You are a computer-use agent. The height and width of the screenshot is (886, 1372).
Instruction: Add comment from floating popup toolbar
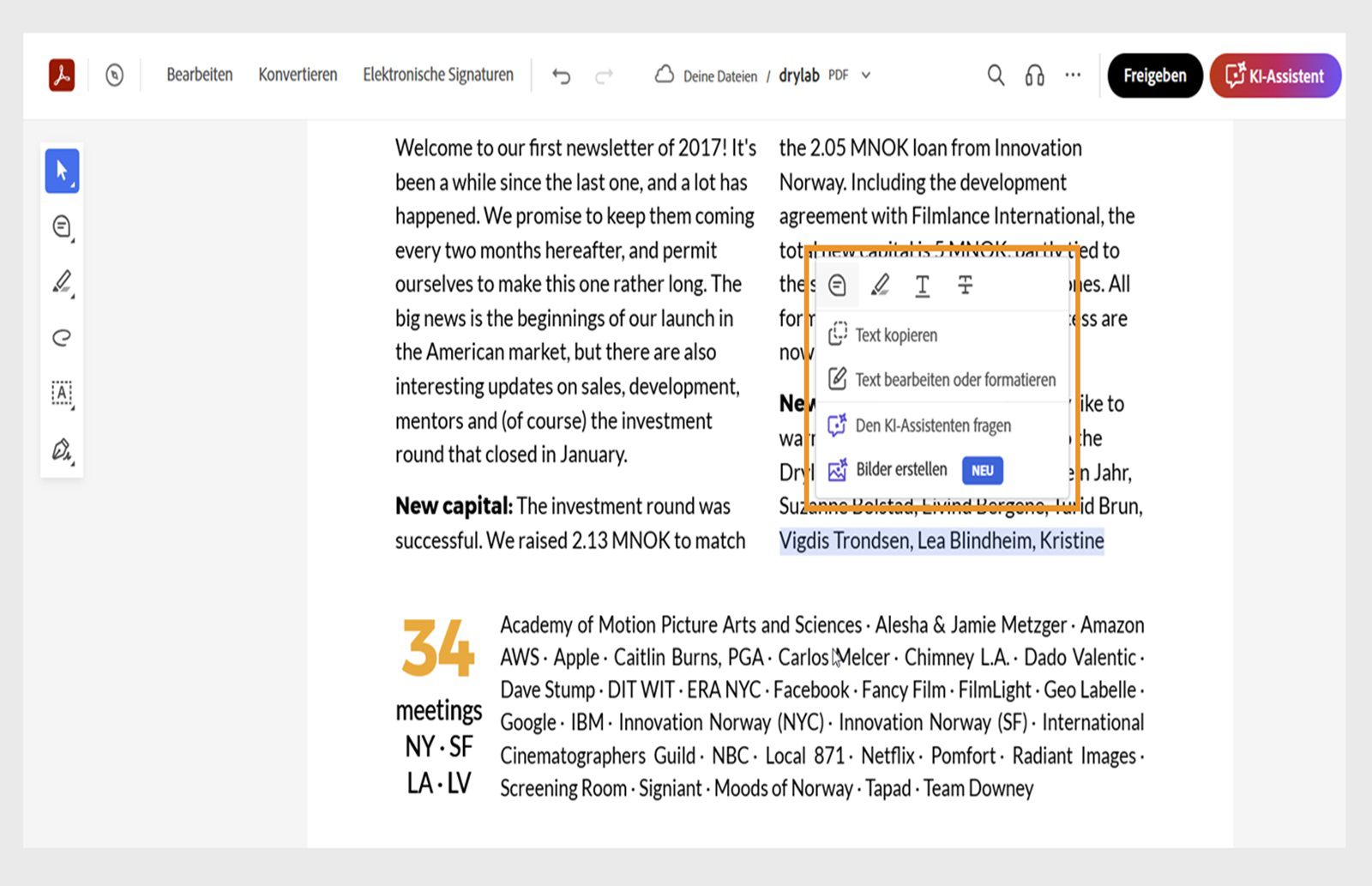[x=838, y=285]
